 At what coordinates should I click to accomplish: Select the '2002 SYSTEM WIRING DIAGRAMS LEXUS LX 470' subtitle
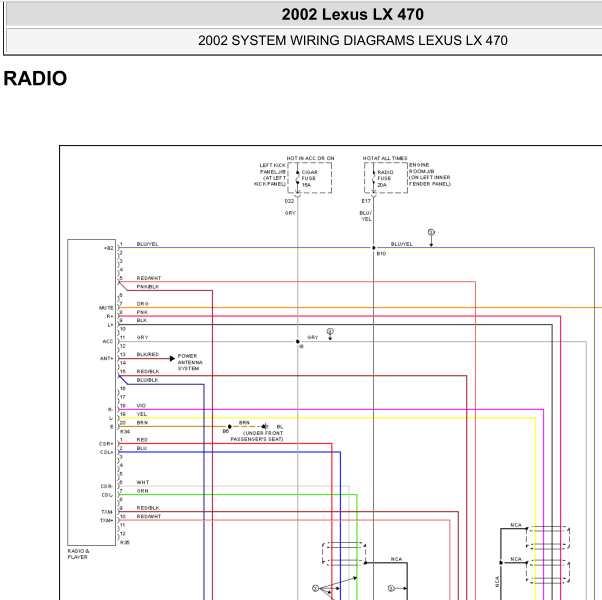(352, 40)
